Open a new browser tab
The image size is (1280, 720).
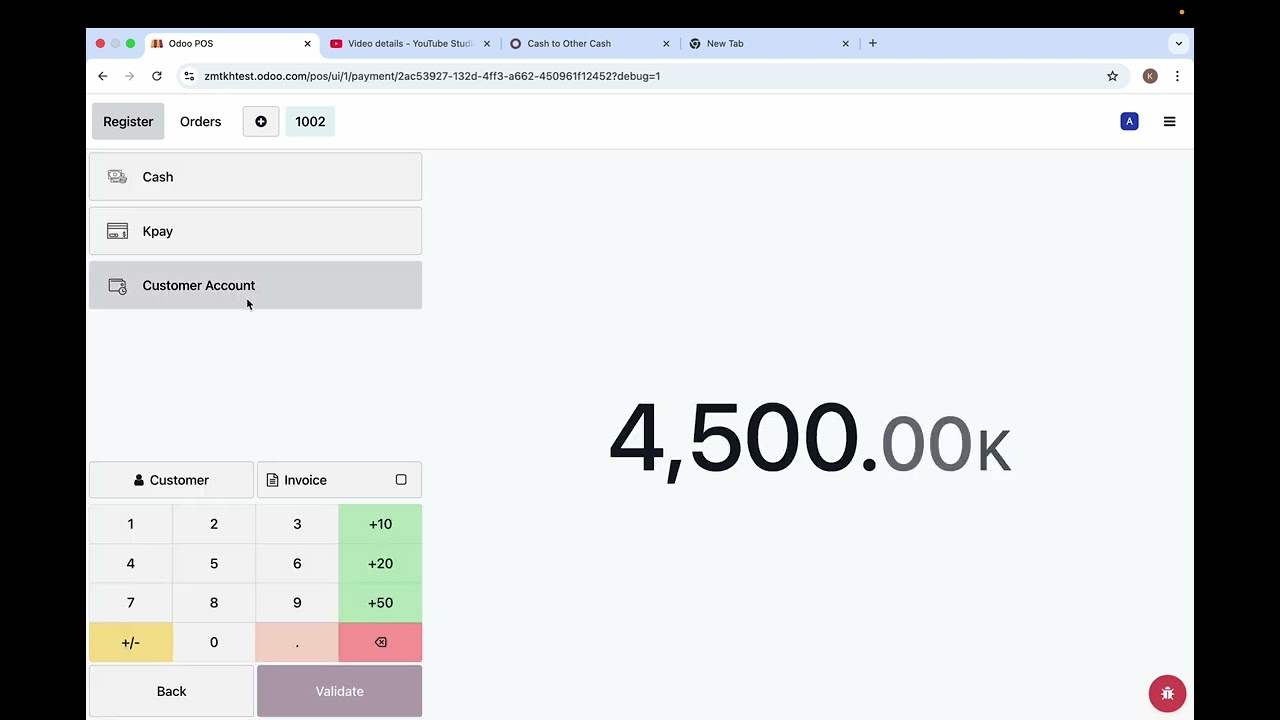873,43
